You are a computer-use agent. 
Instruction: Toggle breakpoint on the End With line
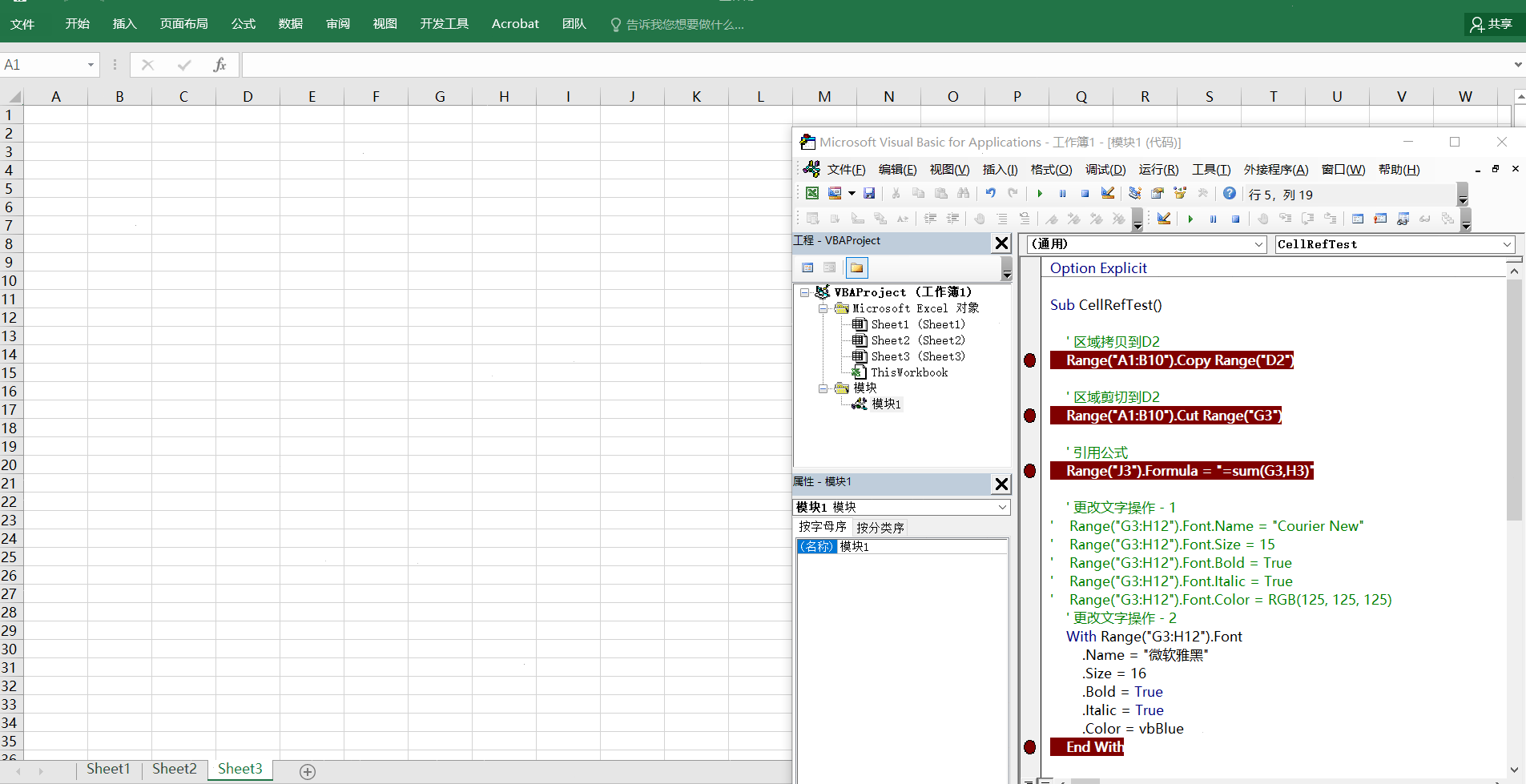(x=1030, y=747)
